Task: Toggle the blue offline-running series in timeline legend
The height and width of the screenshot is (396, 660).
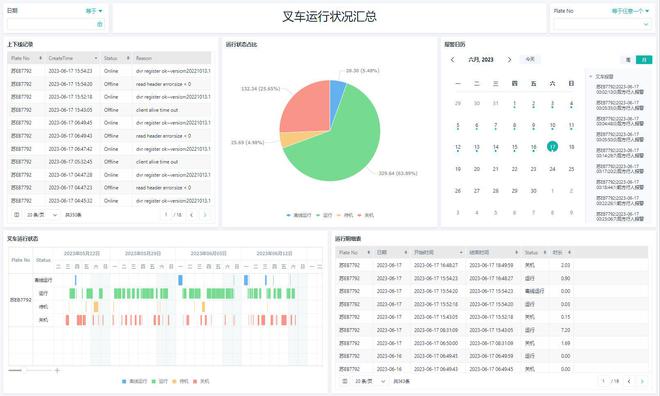Action: [x=134, y=381]
